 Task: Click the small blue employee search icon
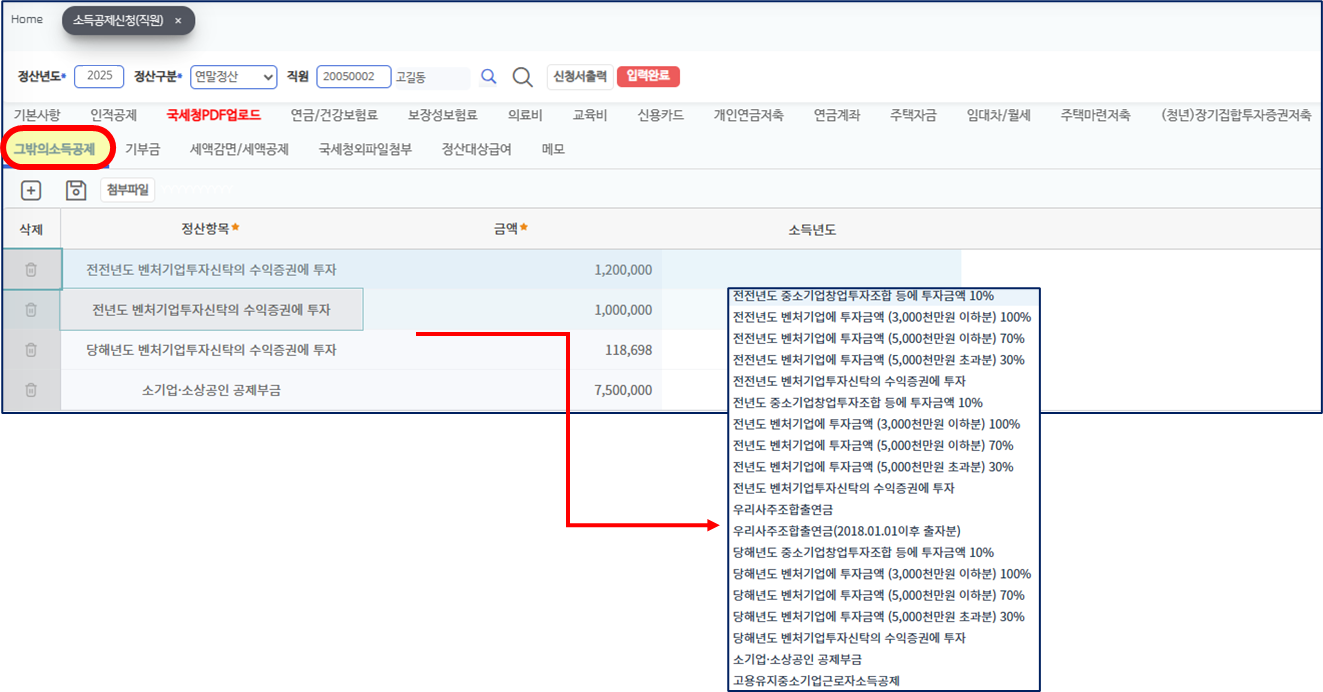pos(488,77)
